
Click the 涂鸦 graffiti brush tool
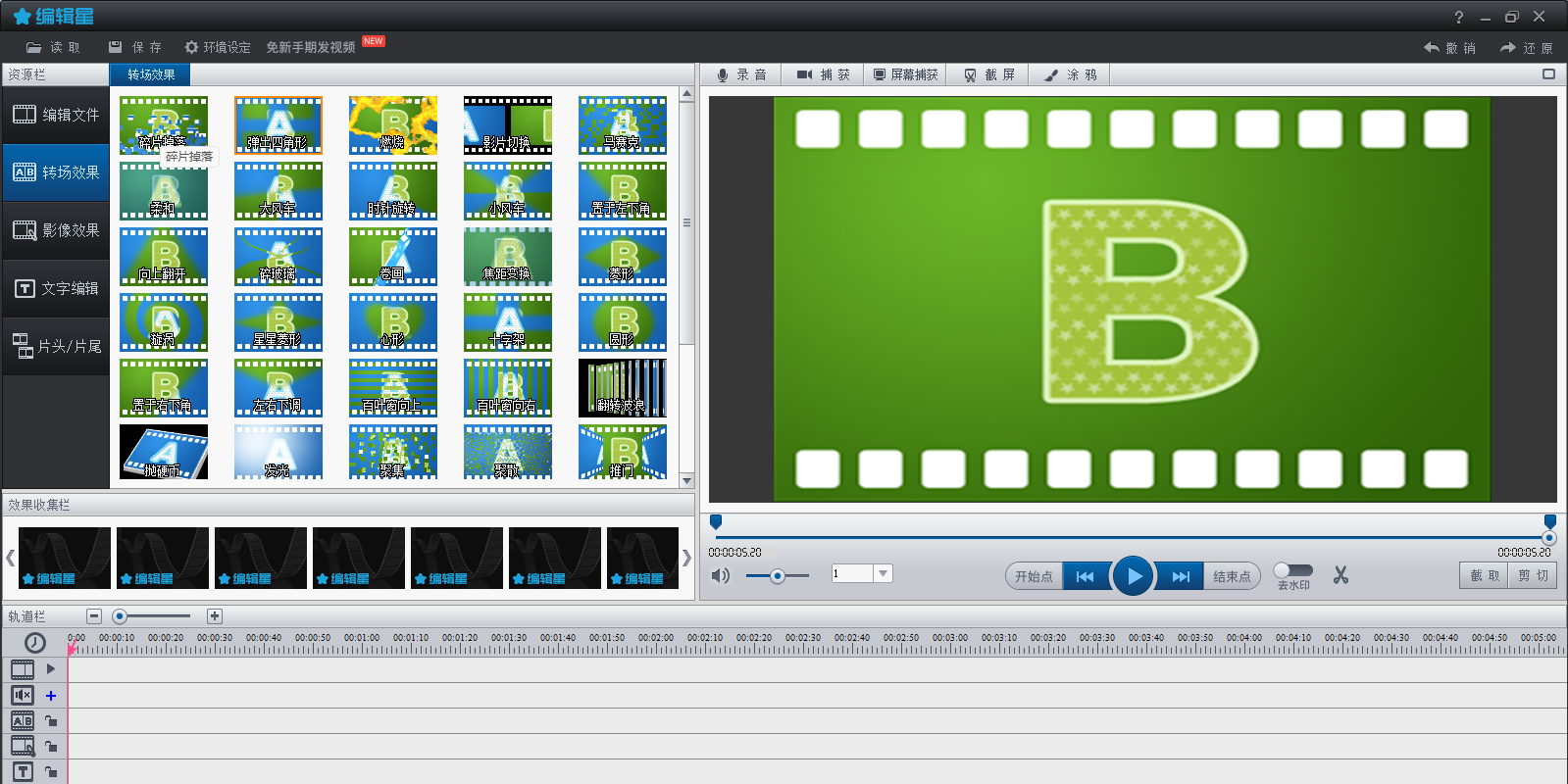coord(1071,74)
